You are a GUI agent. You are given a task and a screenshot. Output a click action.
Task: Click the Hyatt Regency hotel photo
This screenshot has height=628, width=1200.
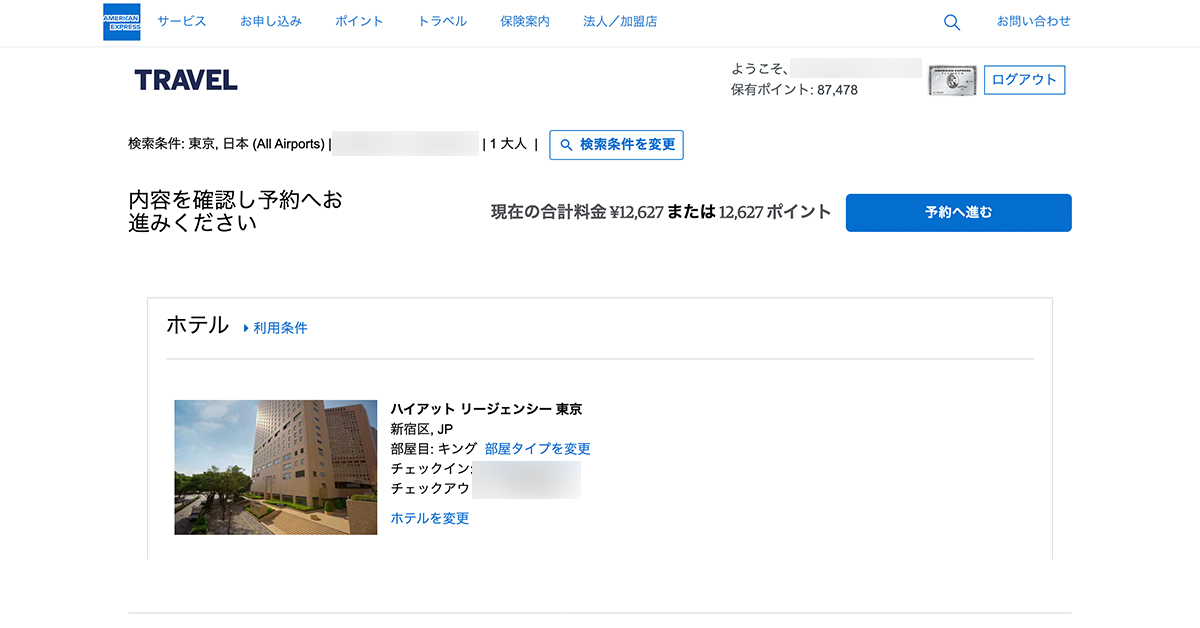[276, 467]
